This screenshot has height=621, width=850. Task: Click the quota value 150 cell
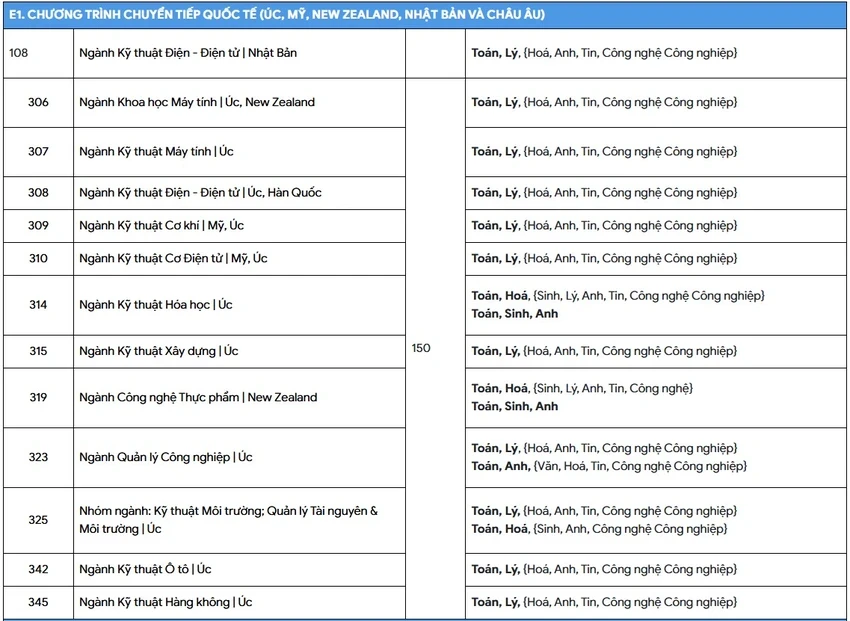pyautogui.click(x=421, y=349)
